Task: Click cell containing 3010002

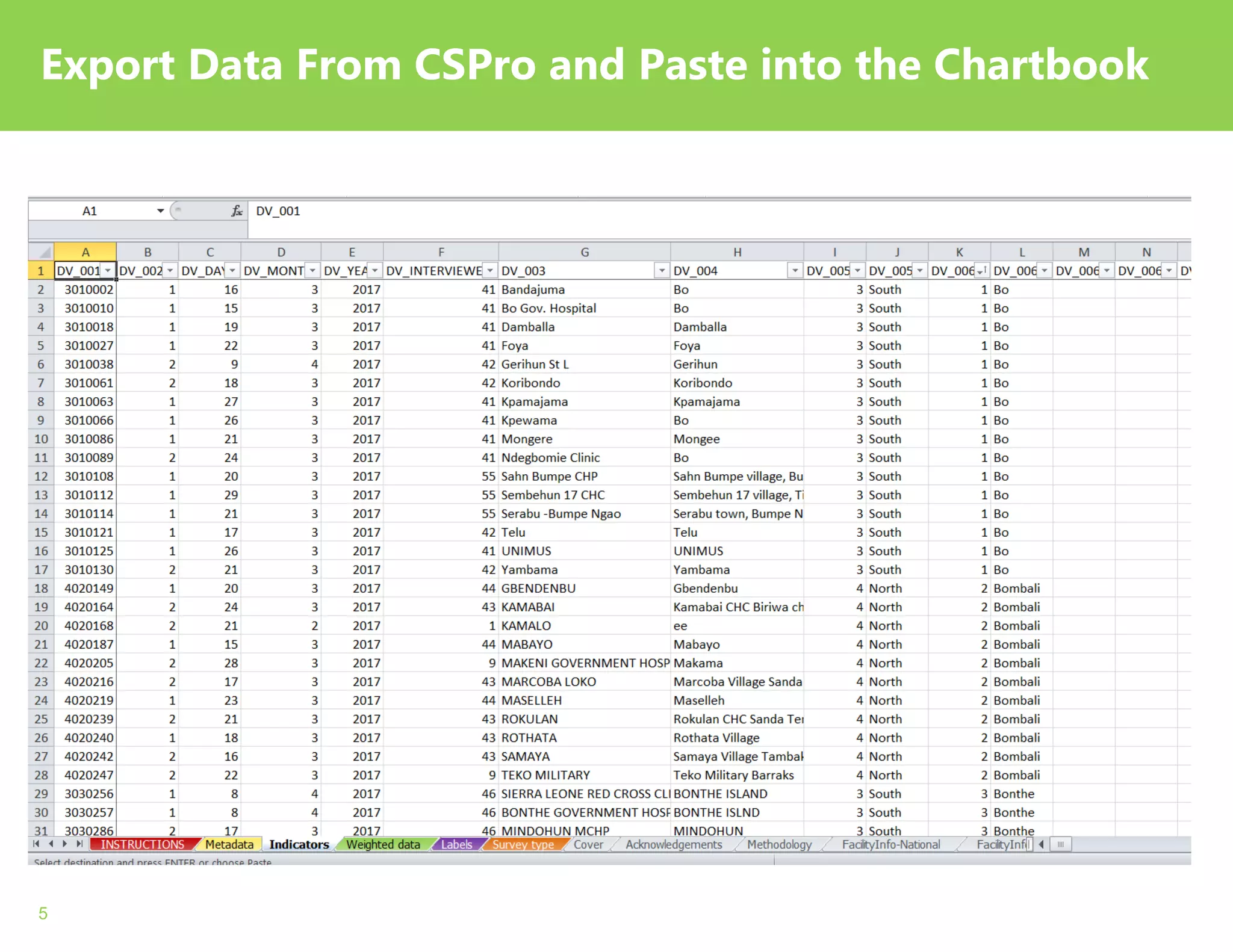Action: pos(85,289)
